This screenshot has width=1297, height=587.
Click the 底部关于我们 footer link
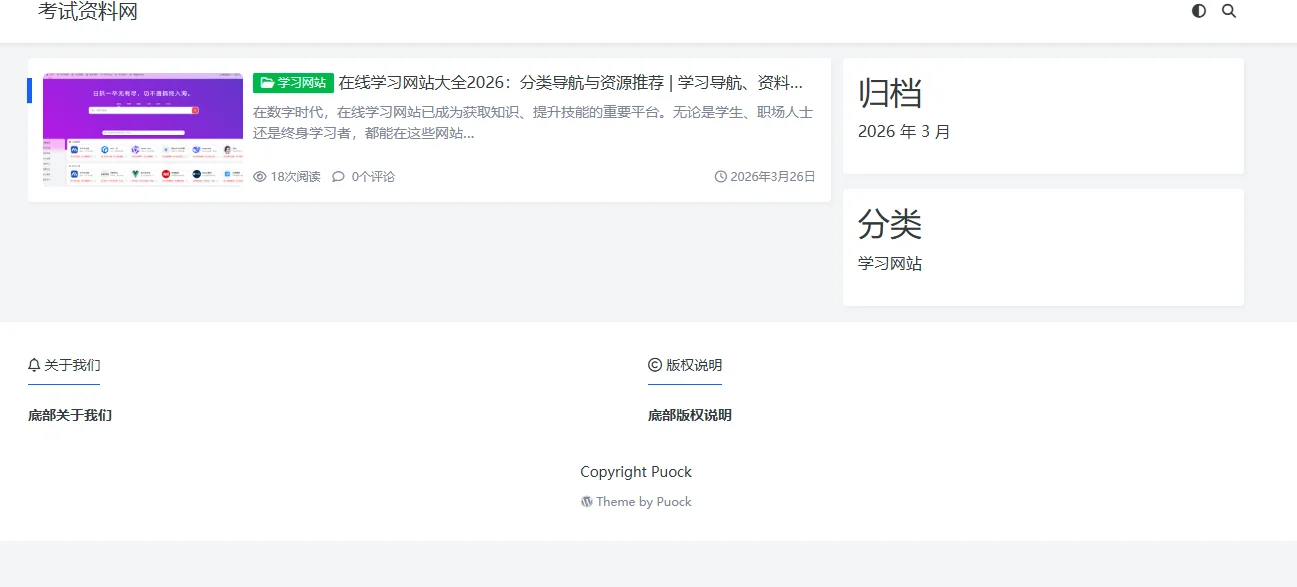pos(69,415)
